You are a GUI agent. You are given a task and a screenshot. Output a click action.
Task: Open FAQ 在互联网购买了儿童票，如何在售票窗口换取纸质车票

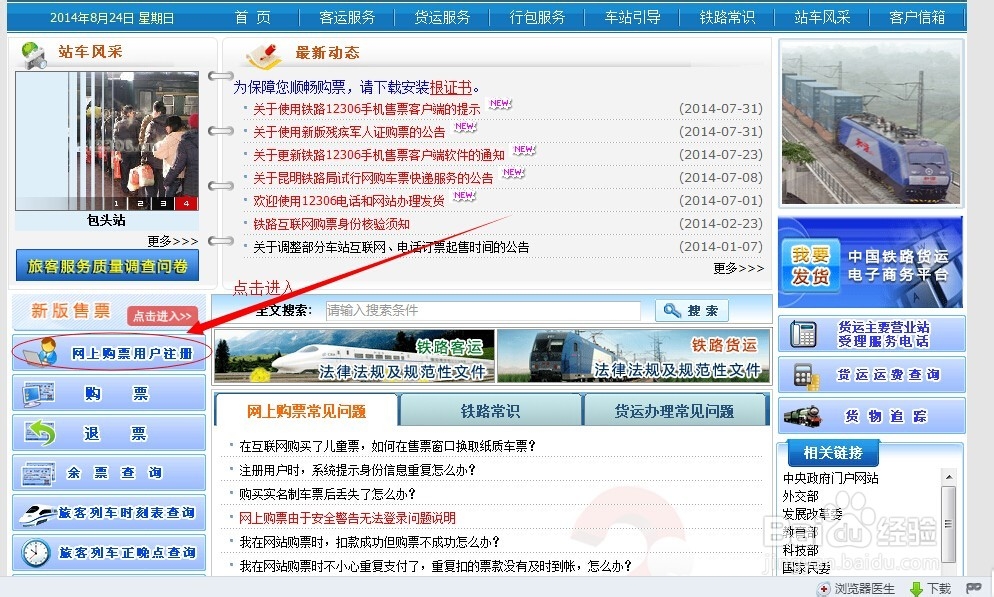click(387, 446)
